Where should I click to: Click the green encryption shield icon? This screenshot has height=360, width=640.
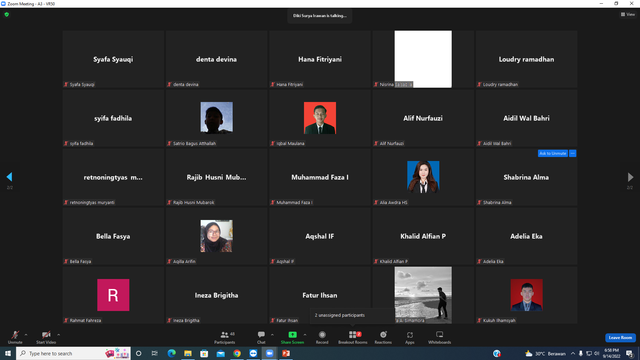7,14
